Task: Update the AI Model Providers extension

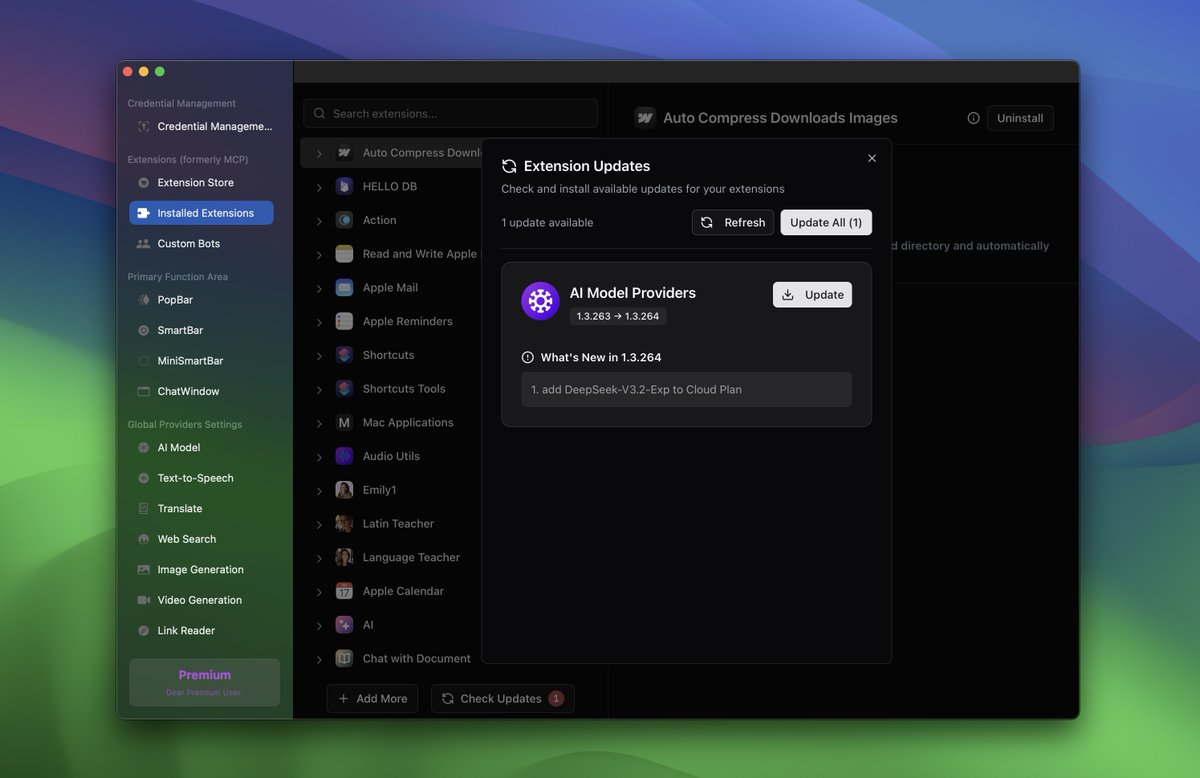Action: (812, 295)
